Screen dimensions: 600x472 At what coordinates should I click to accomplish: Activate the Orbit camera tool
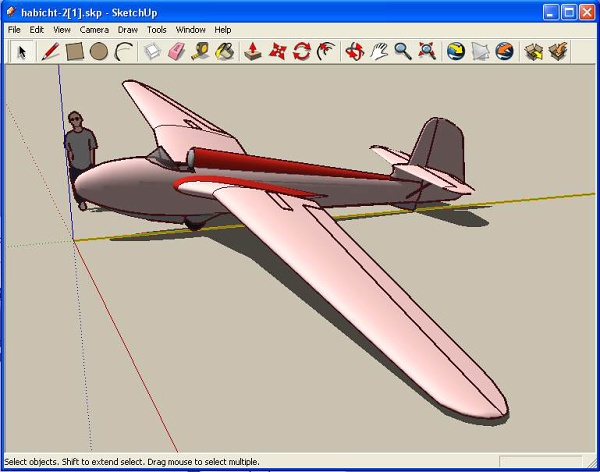[x=354, y=51]
